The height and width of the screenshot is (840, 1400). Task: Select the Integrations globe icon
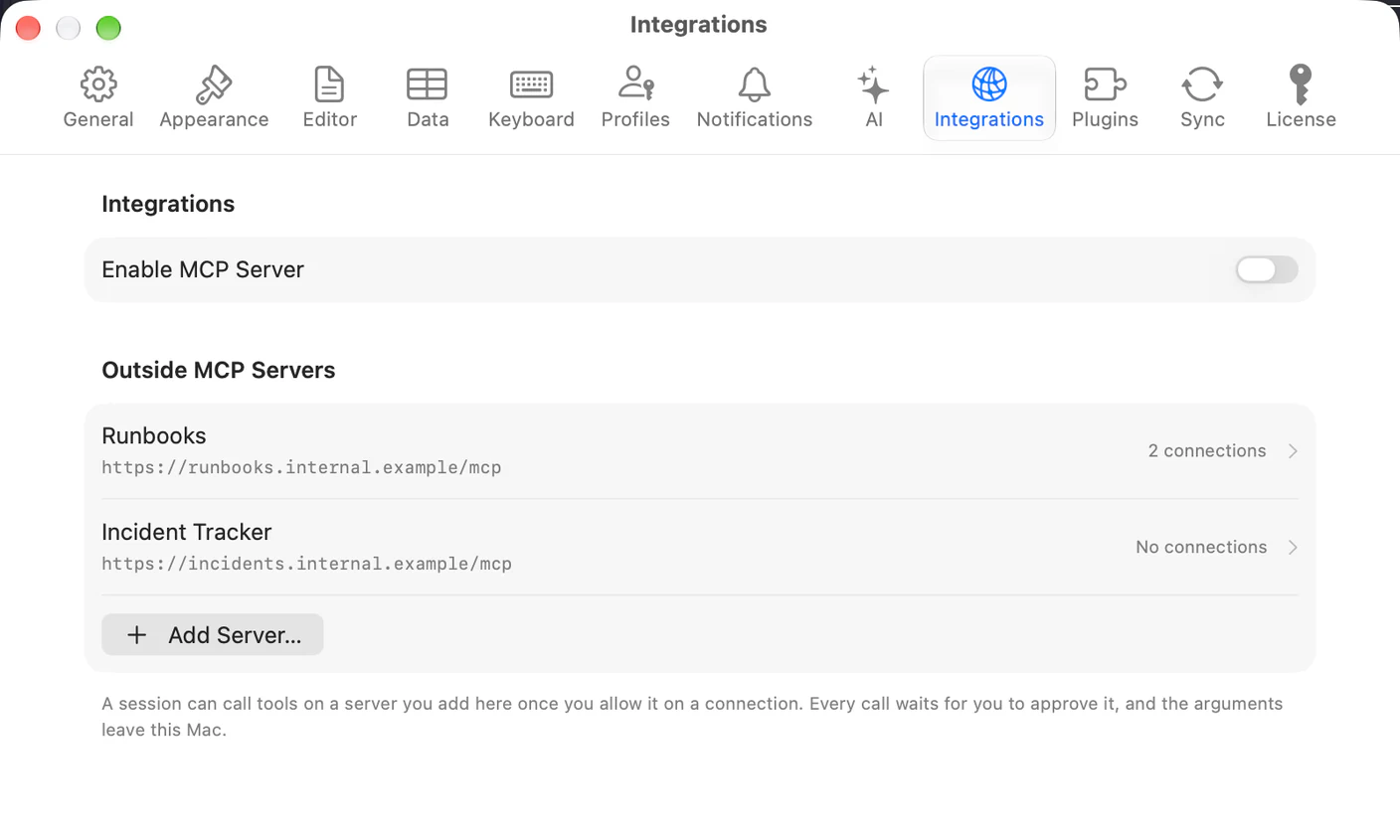(x=989, y=84)
